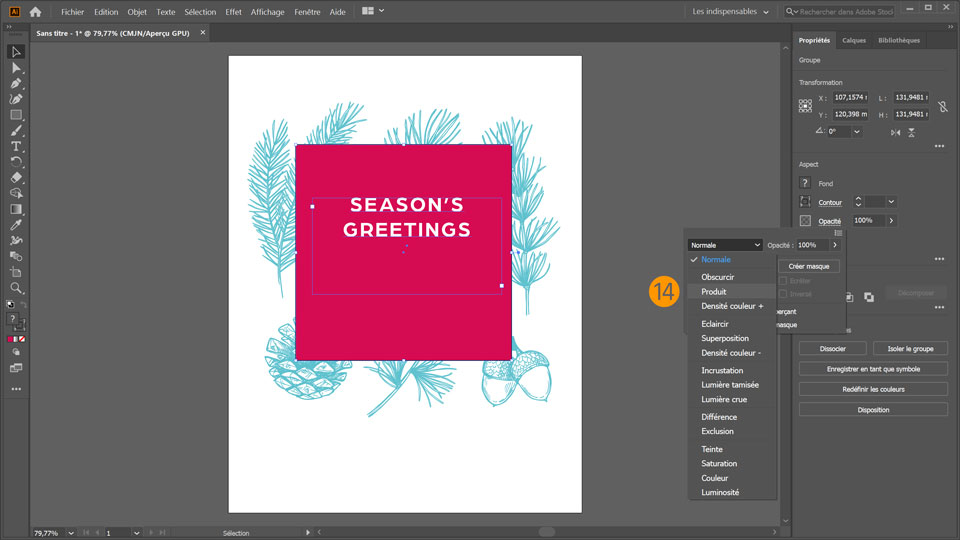Toggle constrain width and height proportions
The image size is (960, 540).
[943, 106]
